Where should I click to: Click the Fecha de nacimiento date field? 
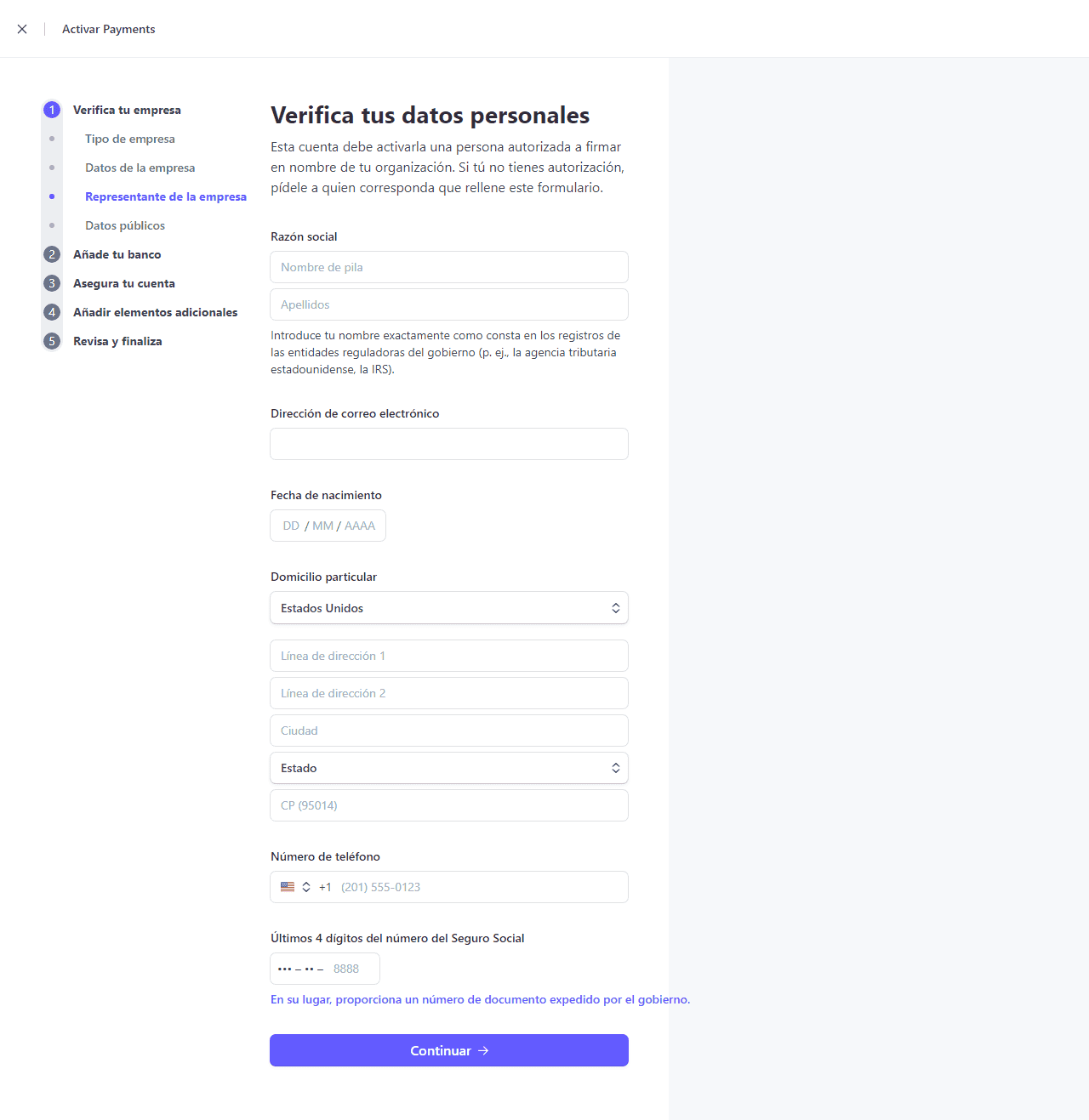(328, 526)
